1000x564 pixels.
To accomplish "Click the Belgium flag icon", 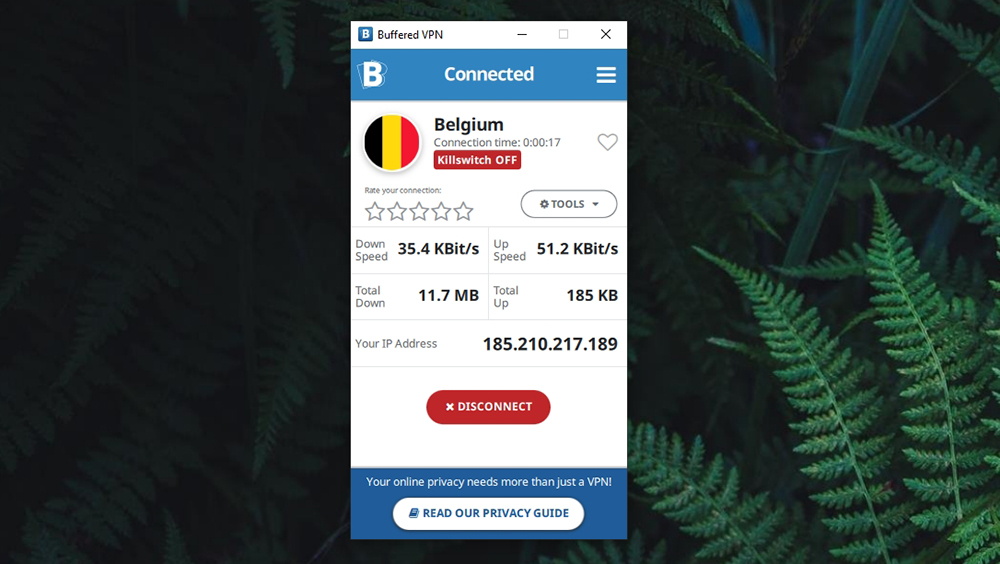I will 392,142.
